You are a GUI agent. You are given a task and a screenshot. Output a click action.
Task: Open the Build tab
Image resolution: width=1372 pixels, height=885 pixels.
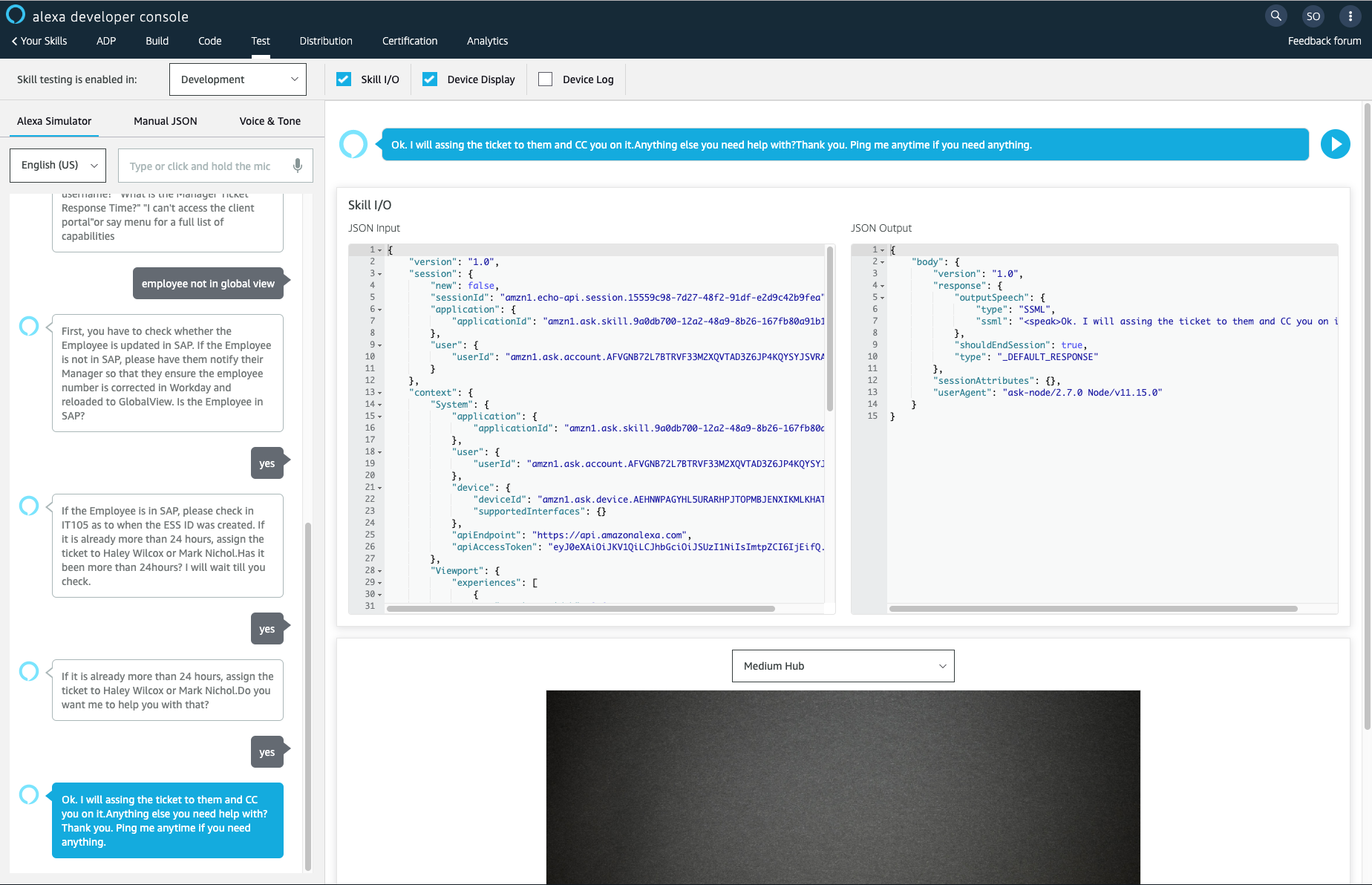(157, 41)
